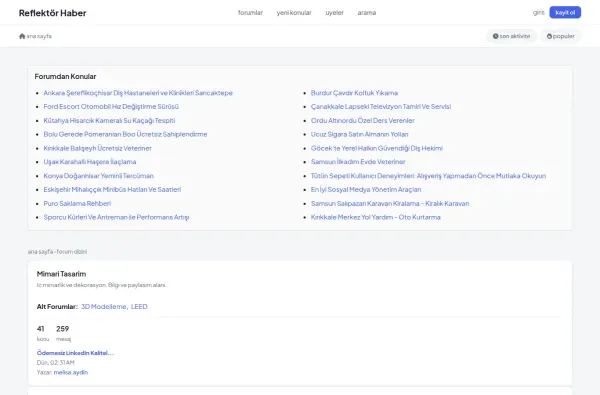Show son aktivite list
The width and height of the screenshot is (600, 395).
point(511,36)
